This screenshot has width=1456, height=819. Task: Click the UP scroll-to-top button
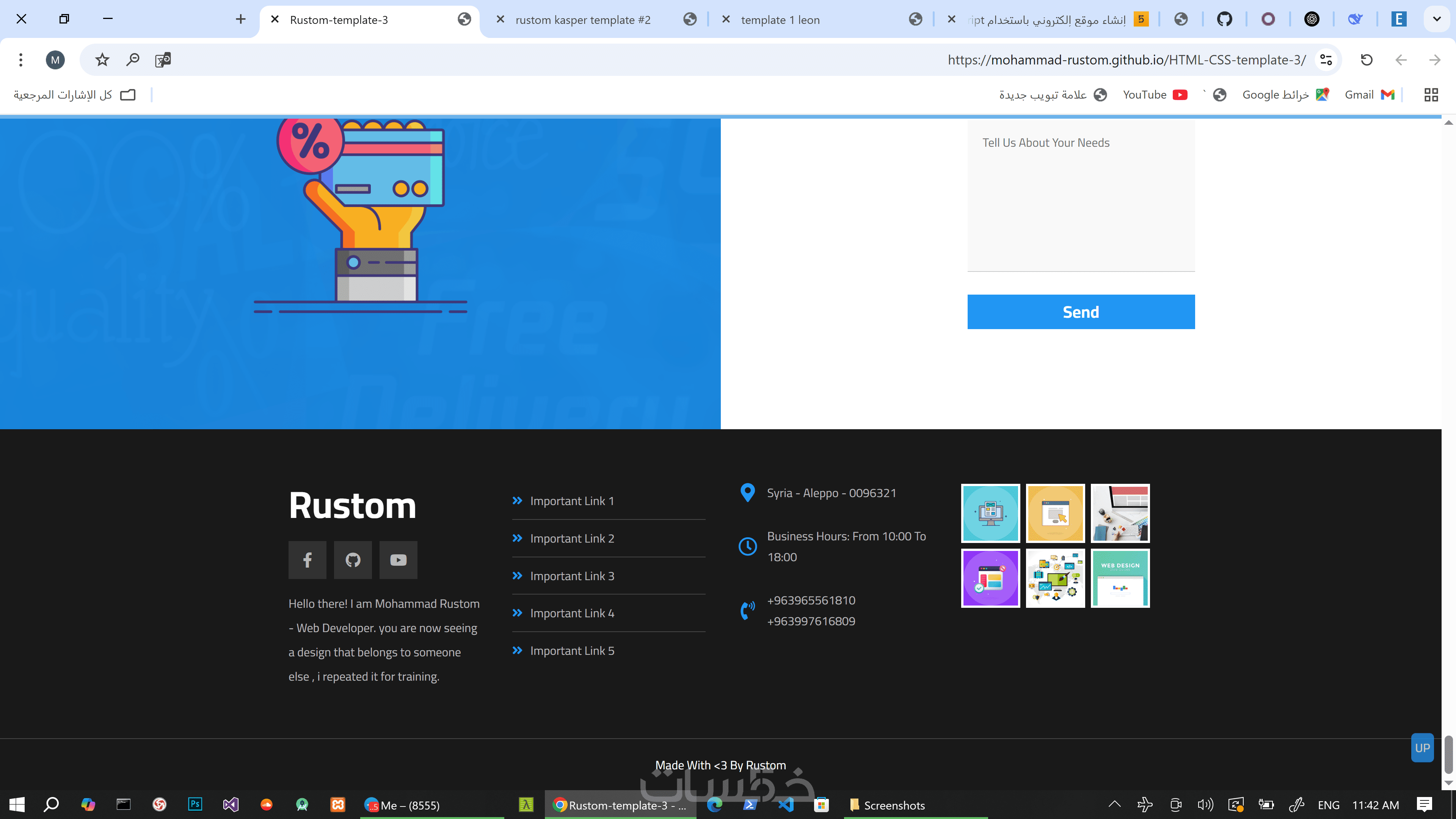pyautogui.click(x=1422, y=747)
